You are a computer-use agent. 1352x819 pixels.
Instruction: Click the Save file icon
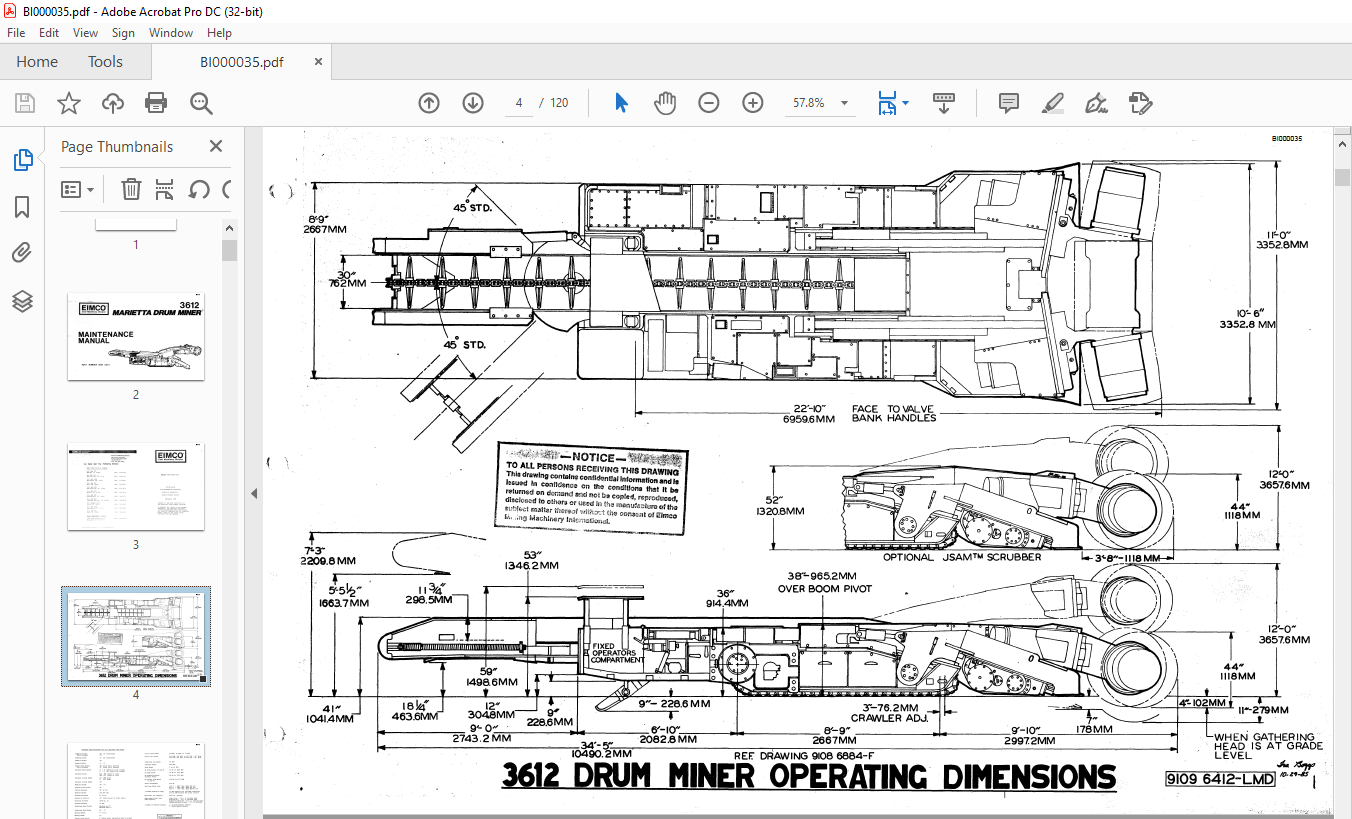click(25, 103)
